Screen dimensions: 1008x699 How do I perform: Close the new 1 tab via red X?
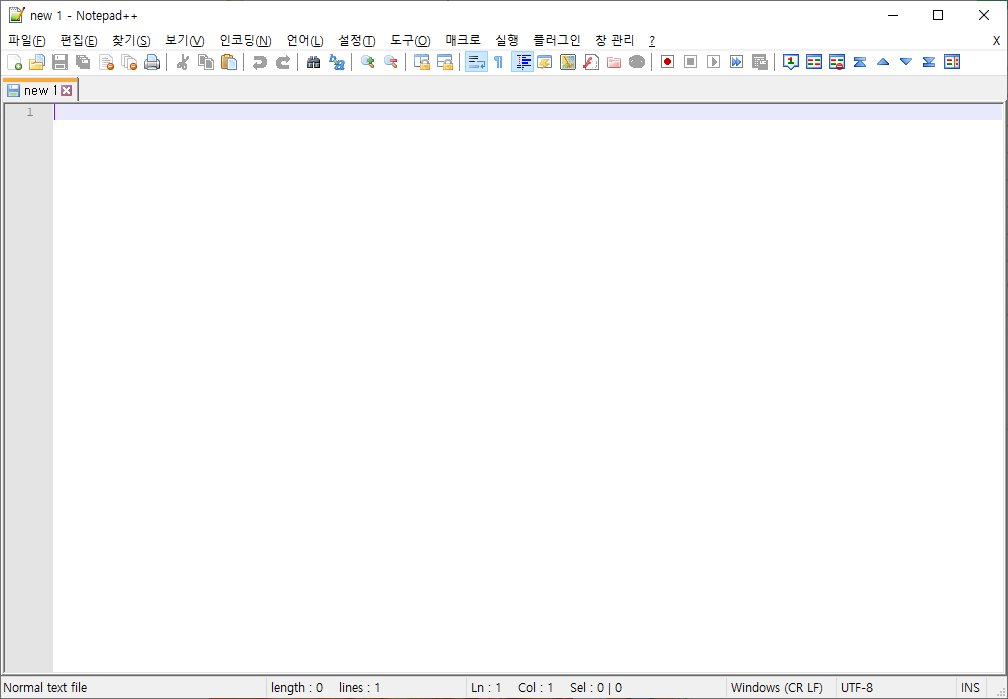pos(67,91)
